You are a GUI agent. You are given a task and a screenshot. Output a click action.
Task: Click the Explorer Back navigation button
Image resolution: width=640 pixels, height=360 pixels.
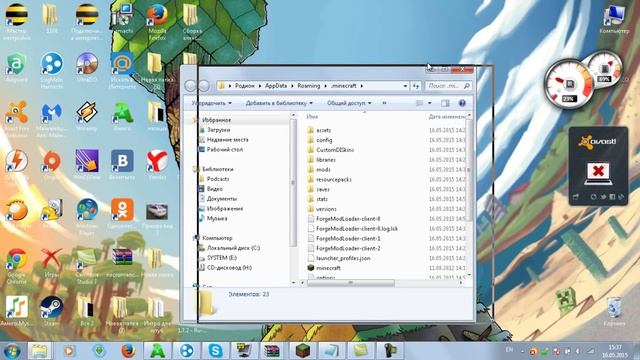(x=190, y=86)
